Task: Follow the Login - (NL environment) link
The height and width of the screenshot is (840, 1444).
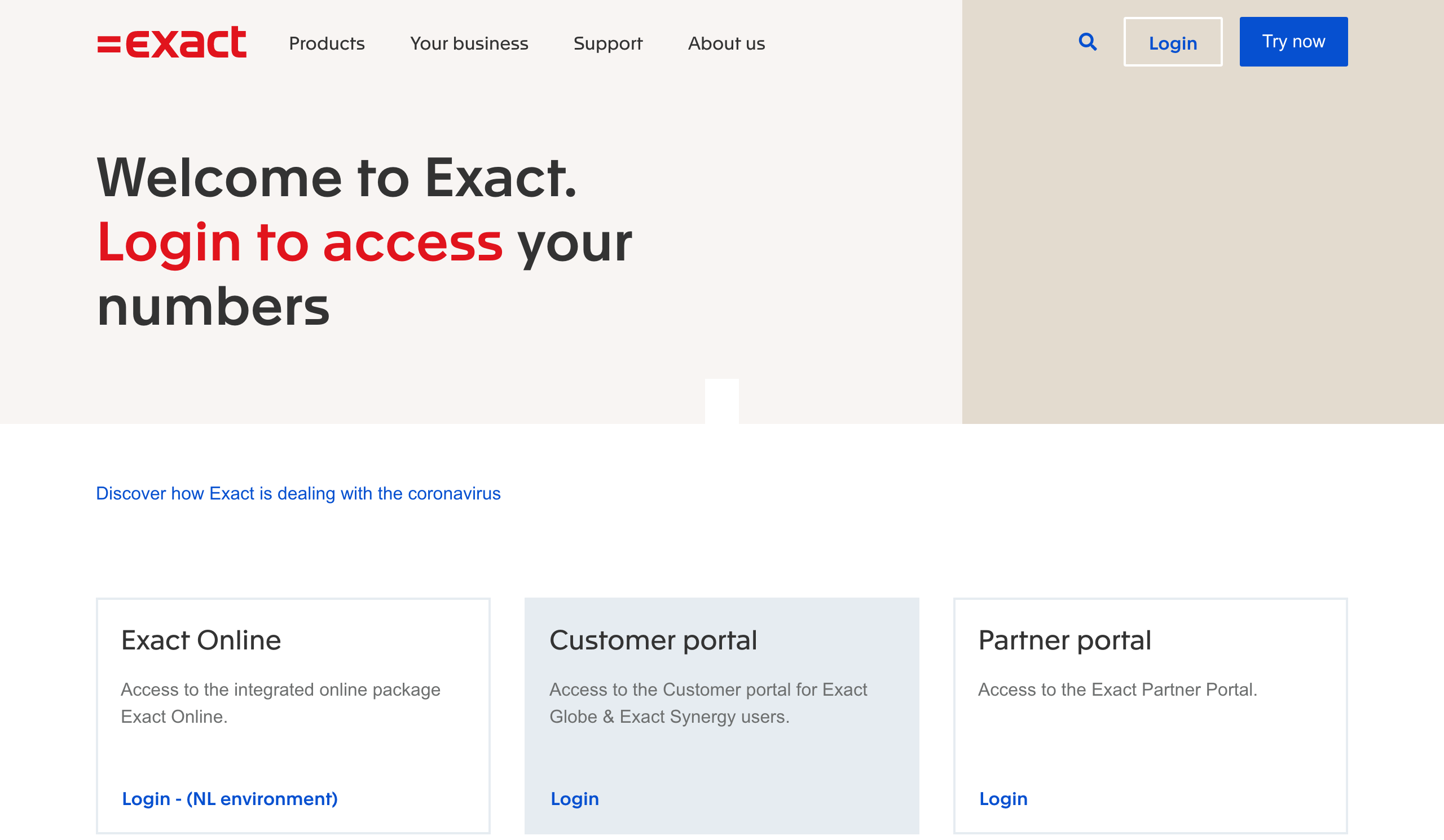Action: tap(230, 798)
